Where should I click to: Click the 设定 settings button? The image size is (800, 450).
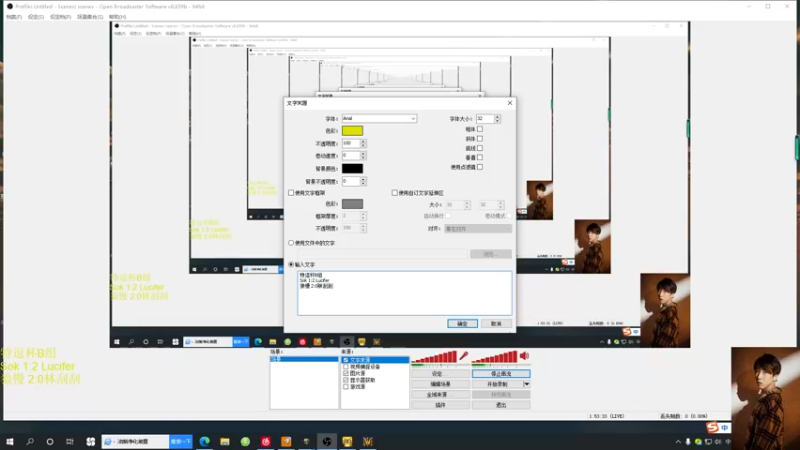[x=440, y=373]
